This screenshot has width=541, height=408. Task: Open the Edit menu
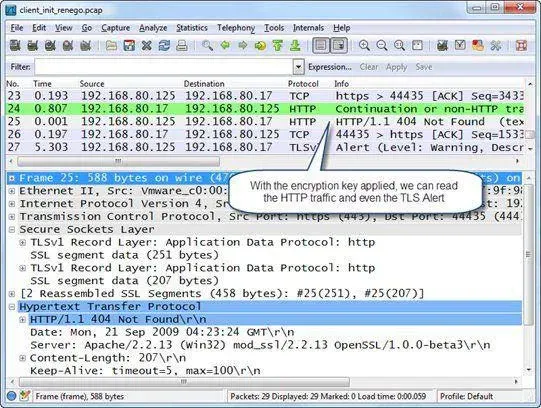click(x=39, y=28)
